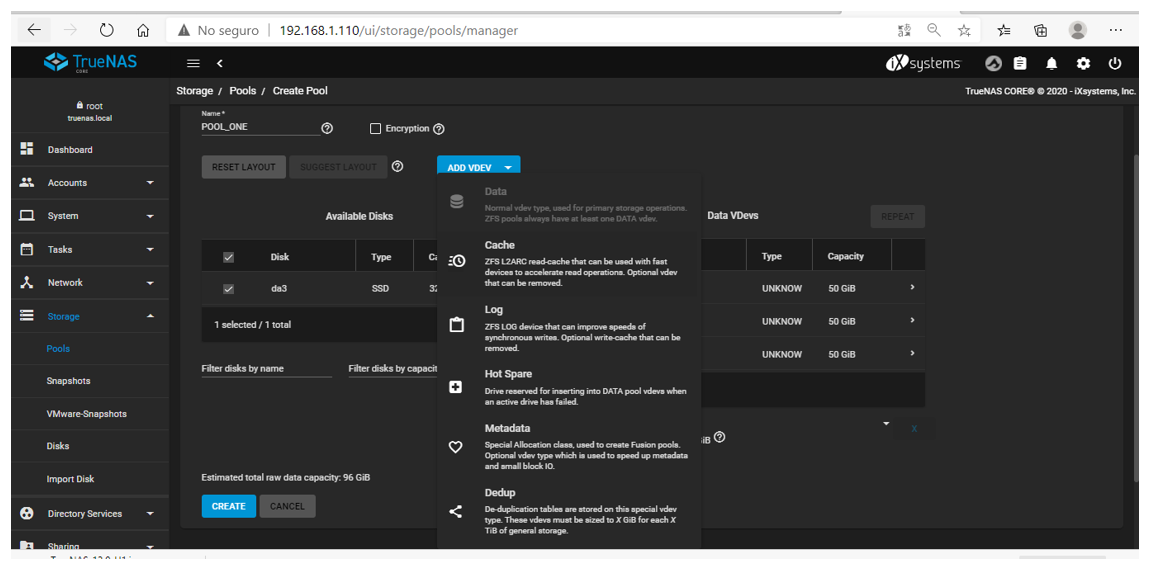Image resolution: width=1159 pixels, height=567 pixels.
Task: Click the Filter disks by capacity field
Action: [393, 369]
